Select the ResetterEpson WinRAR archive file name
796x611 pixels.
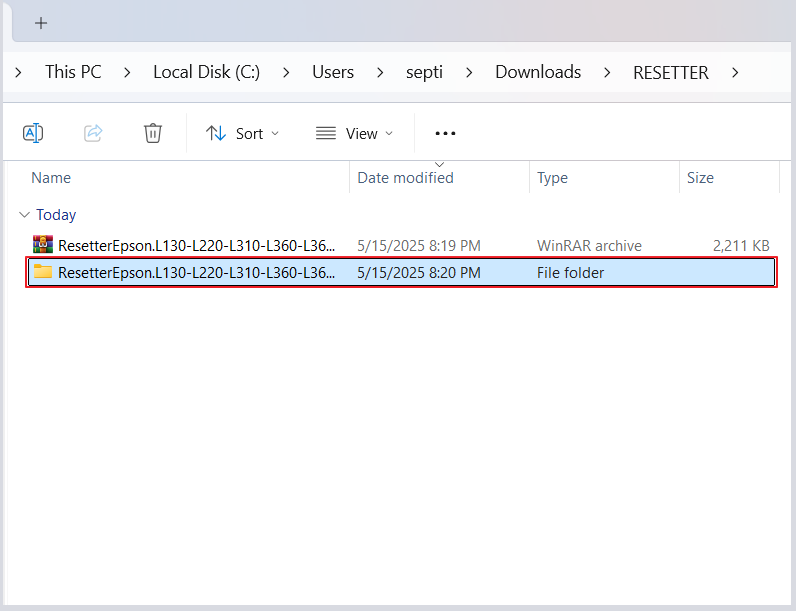point(196,246)
